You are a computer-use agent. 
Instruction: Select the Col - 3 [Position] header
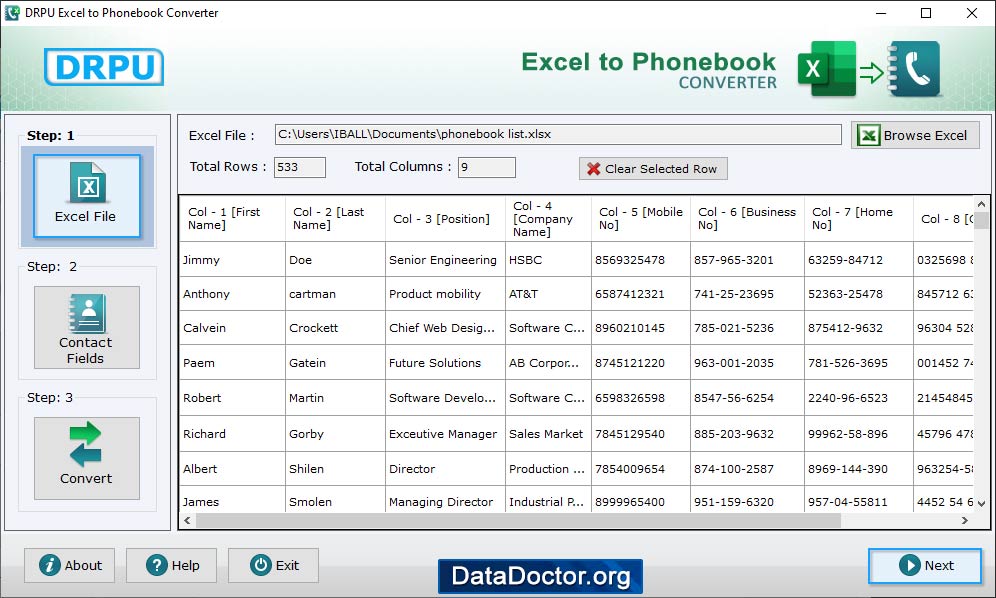click(445, 219)
